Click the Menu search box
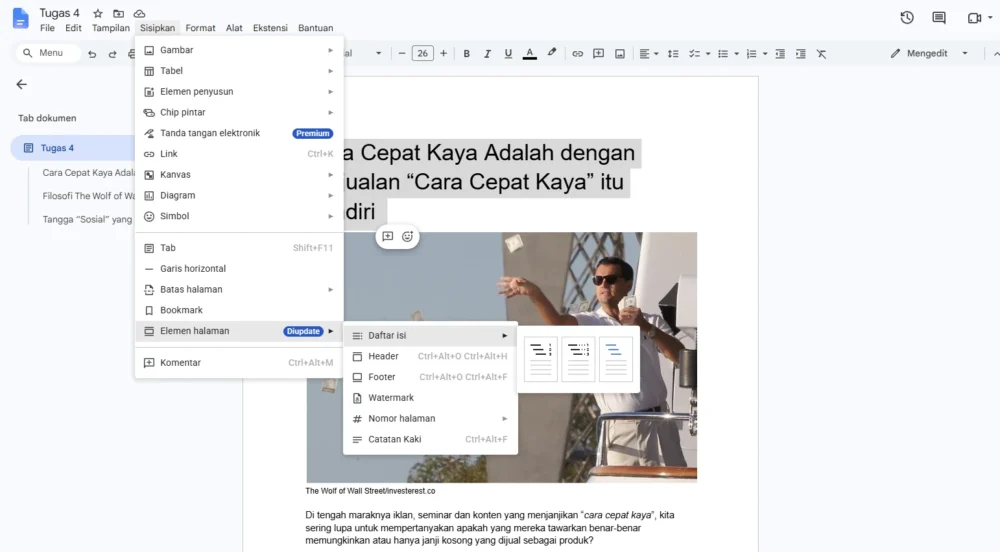Screen dimensions: 1000x552 click(49, 53)
